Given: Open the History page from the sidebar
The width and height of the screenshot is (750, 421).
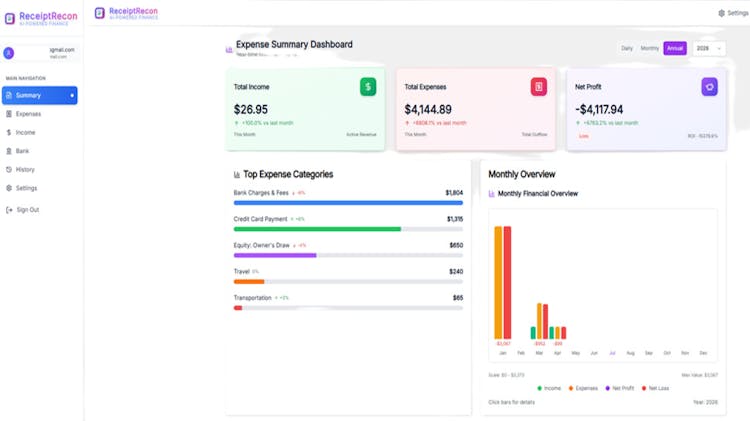Looking at the screenshot, I should [x=25, y=169].
